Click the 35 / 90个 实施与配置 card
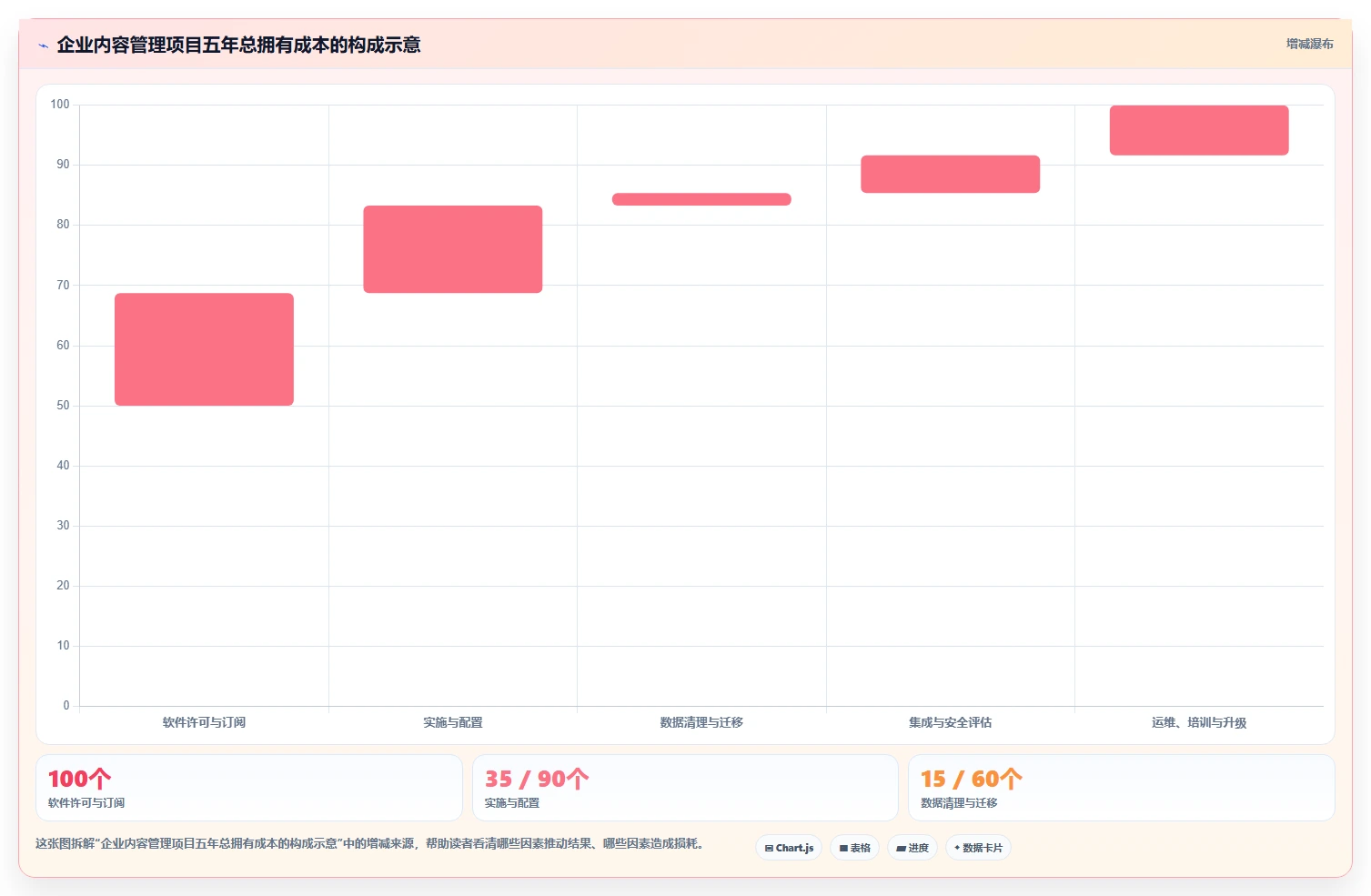The image size is (1371, 896). pos(685,788)
